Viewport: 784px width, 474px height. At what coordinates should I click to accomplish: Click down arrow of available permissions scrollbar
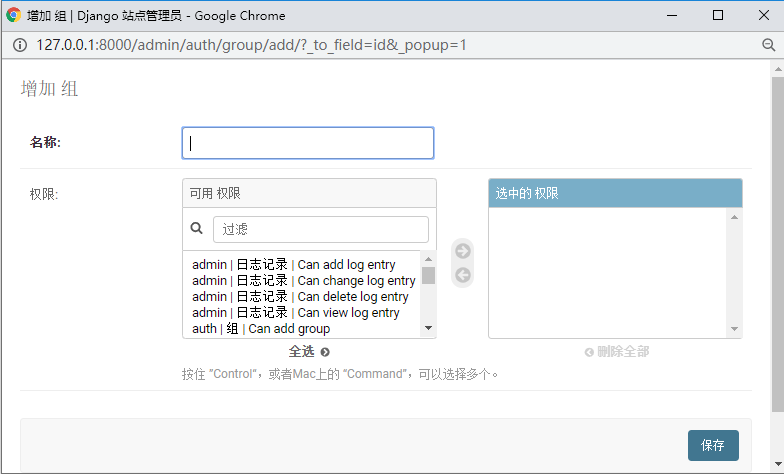pyautogui.click(x=428, y=328)
